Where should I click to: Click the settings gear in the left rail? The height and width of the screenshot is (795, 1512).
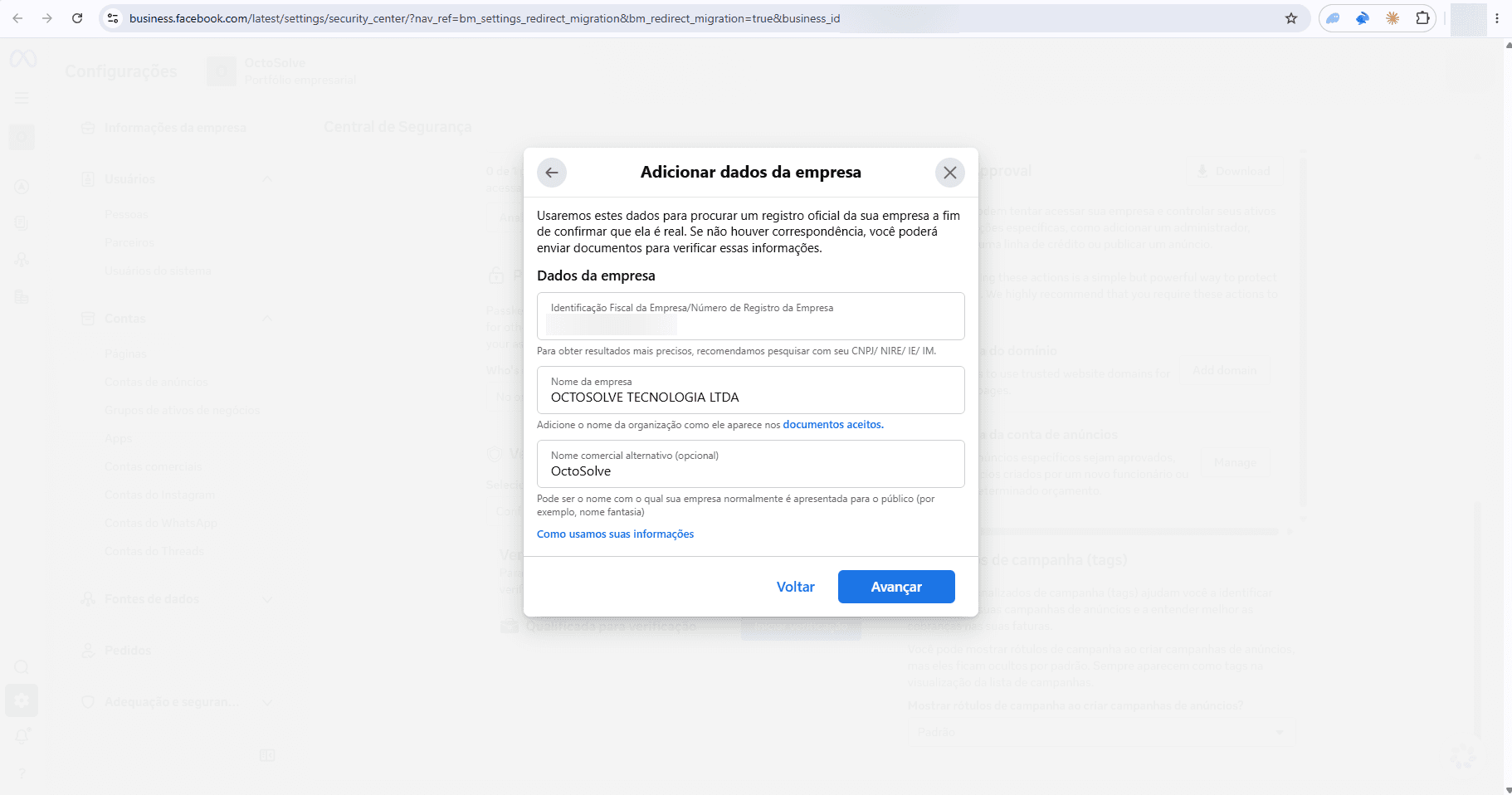click(x=22, y=700)
